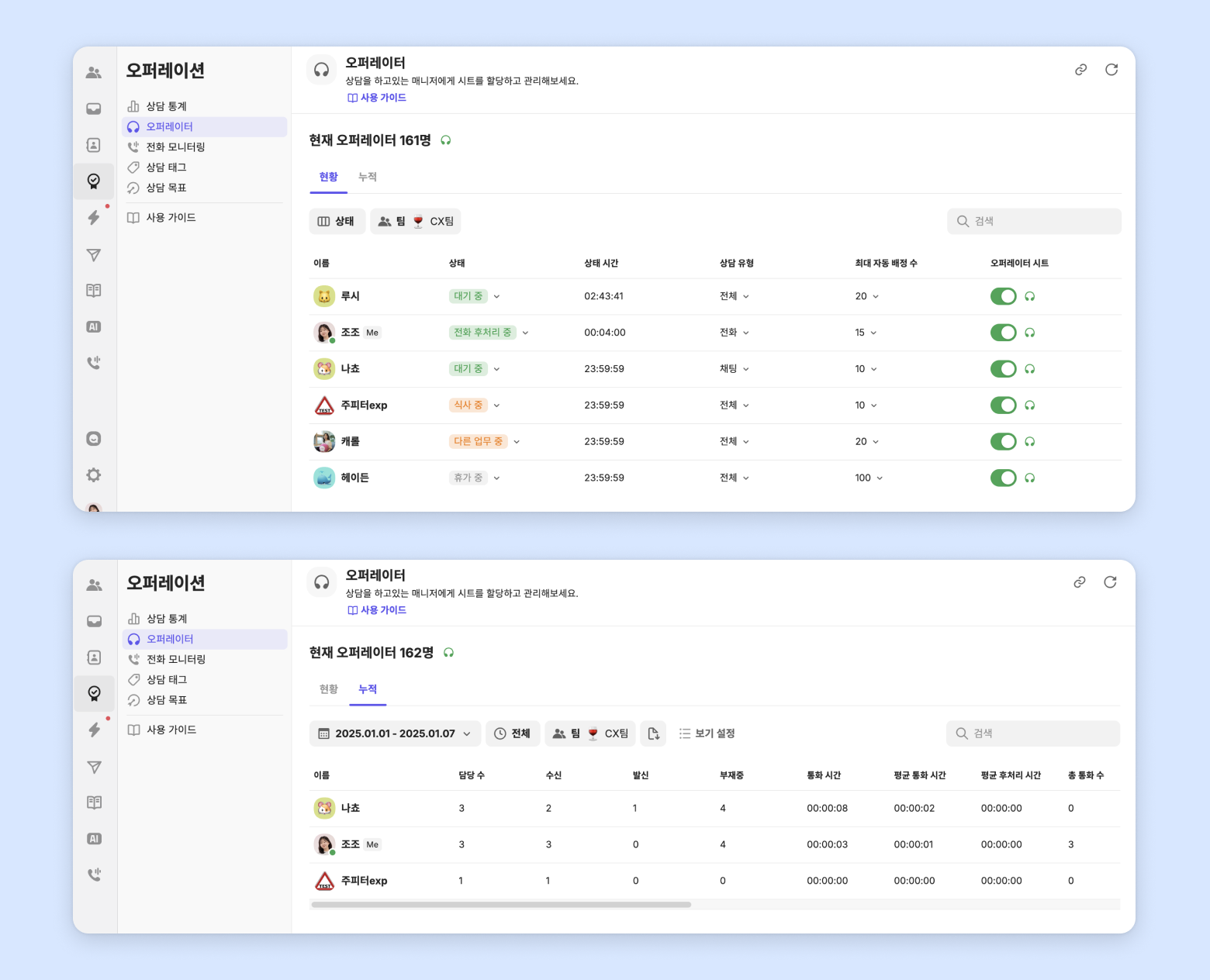This screenshot has width=1210, height=980.
Task: Switch to 누적 tab in the 161명 panel
Action: 368,177
